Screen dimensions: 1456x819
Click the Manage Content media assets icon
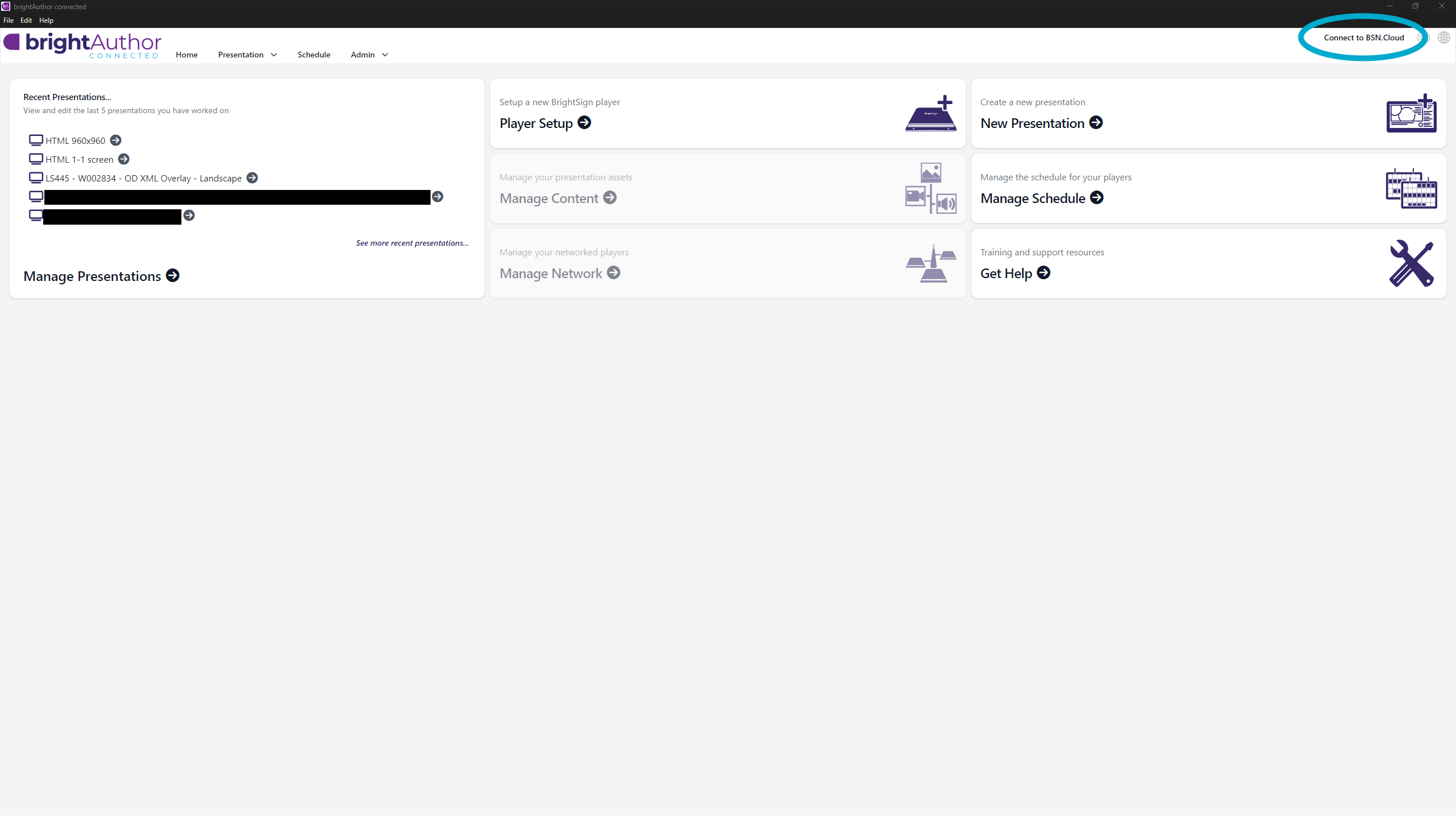[930, 189]
